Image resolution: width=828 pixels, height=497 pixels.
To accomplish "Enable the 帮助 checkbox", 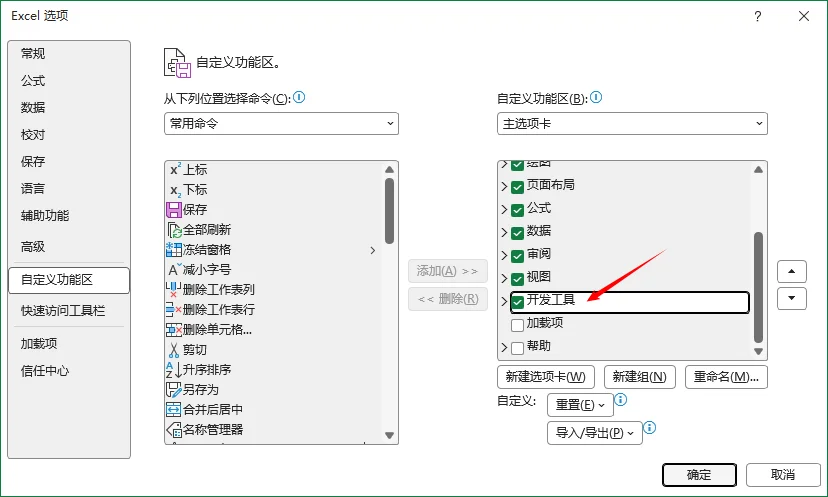I will [518, 348].
